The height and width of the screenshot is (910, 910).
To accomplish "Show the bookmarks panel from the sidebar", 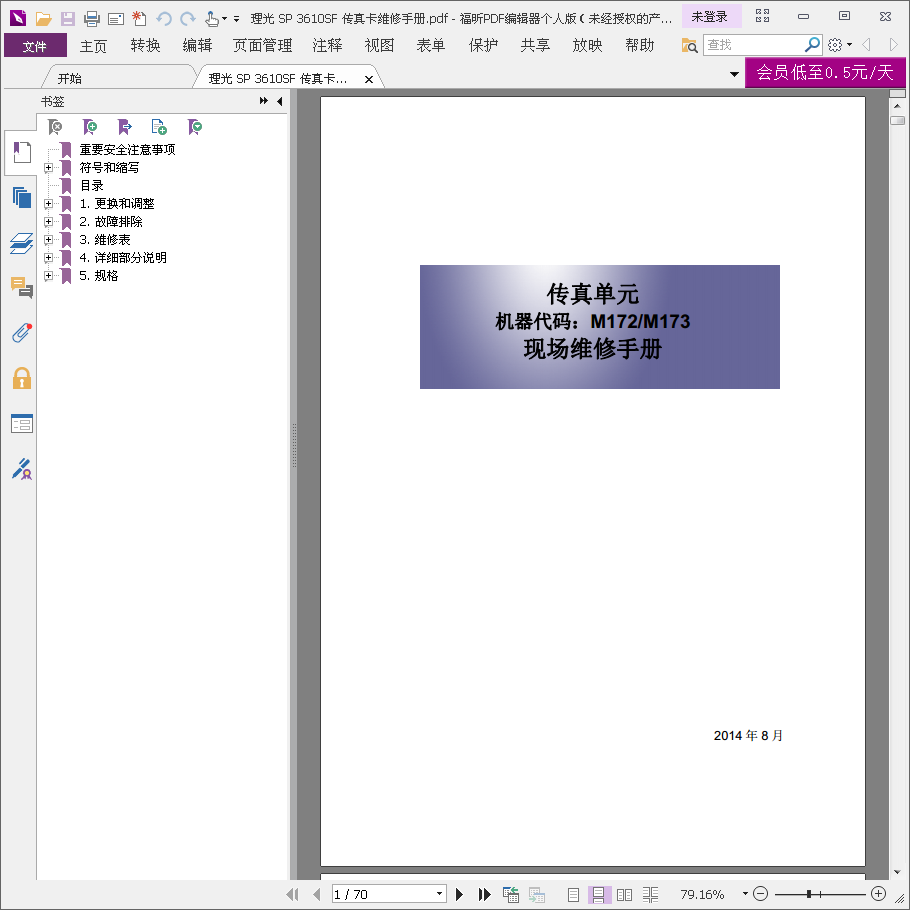I will coord(21,153).
